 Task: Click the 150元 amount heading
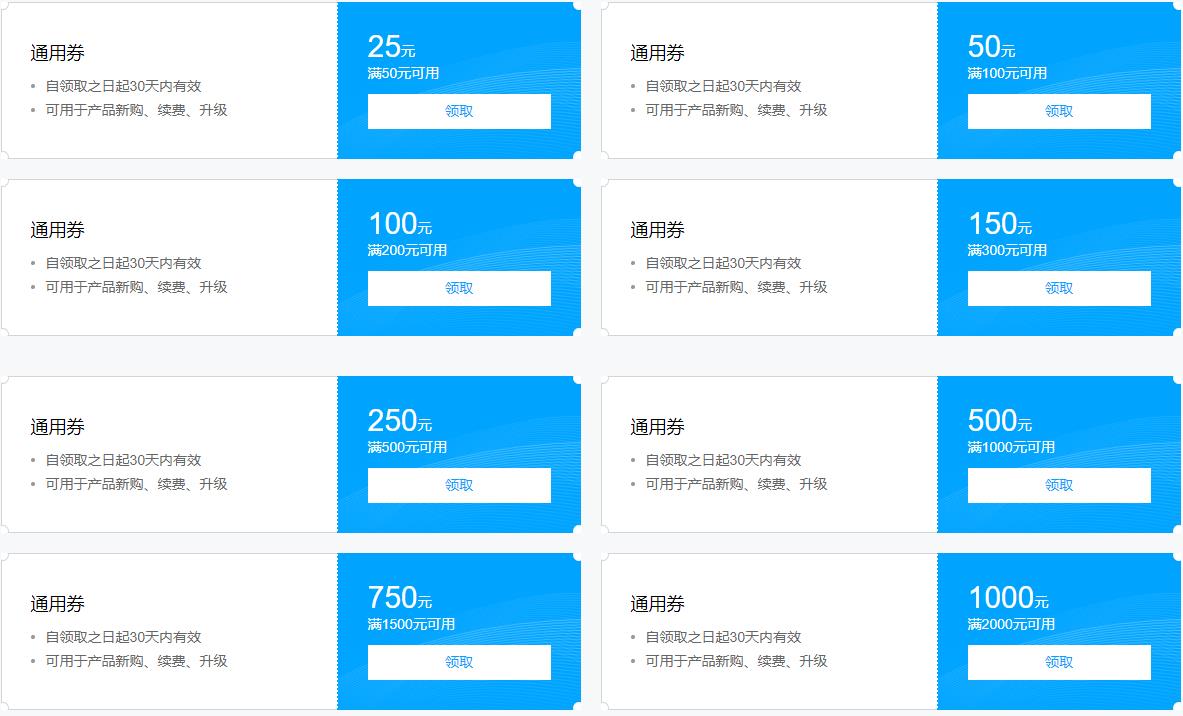pyautogui.click(x=1000, y=224)
